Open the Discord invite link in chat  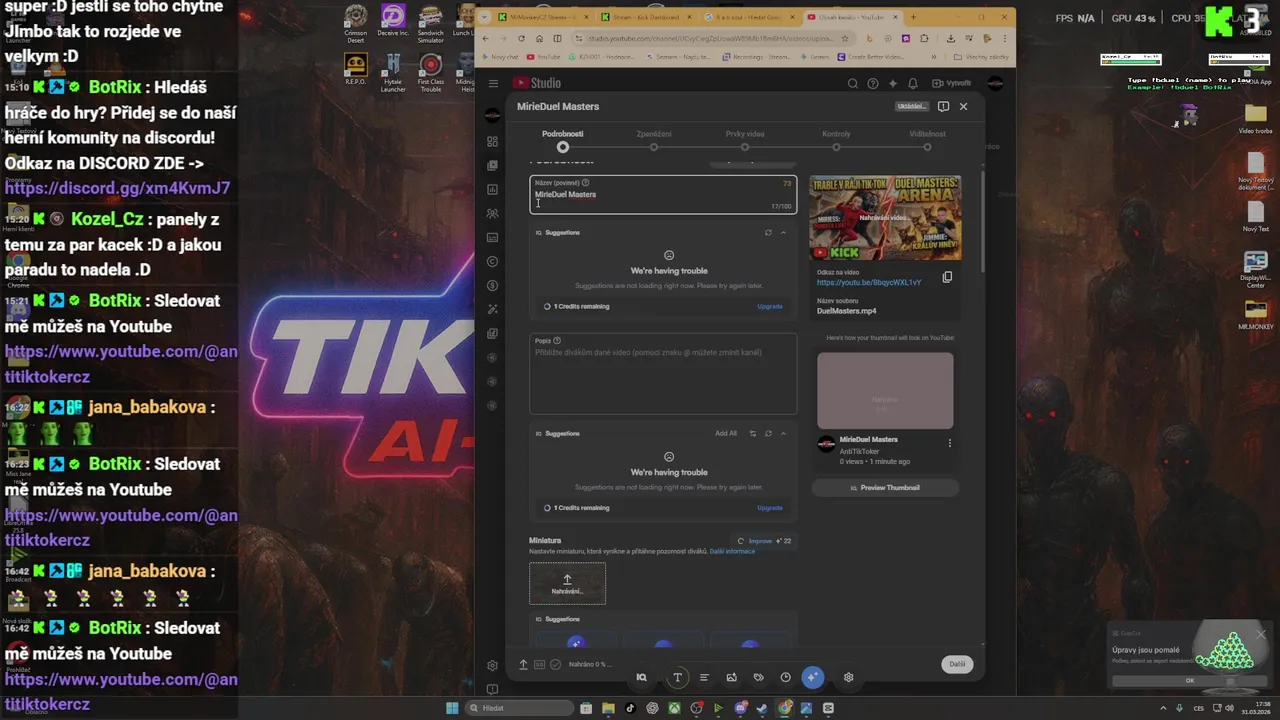point(117,188)
